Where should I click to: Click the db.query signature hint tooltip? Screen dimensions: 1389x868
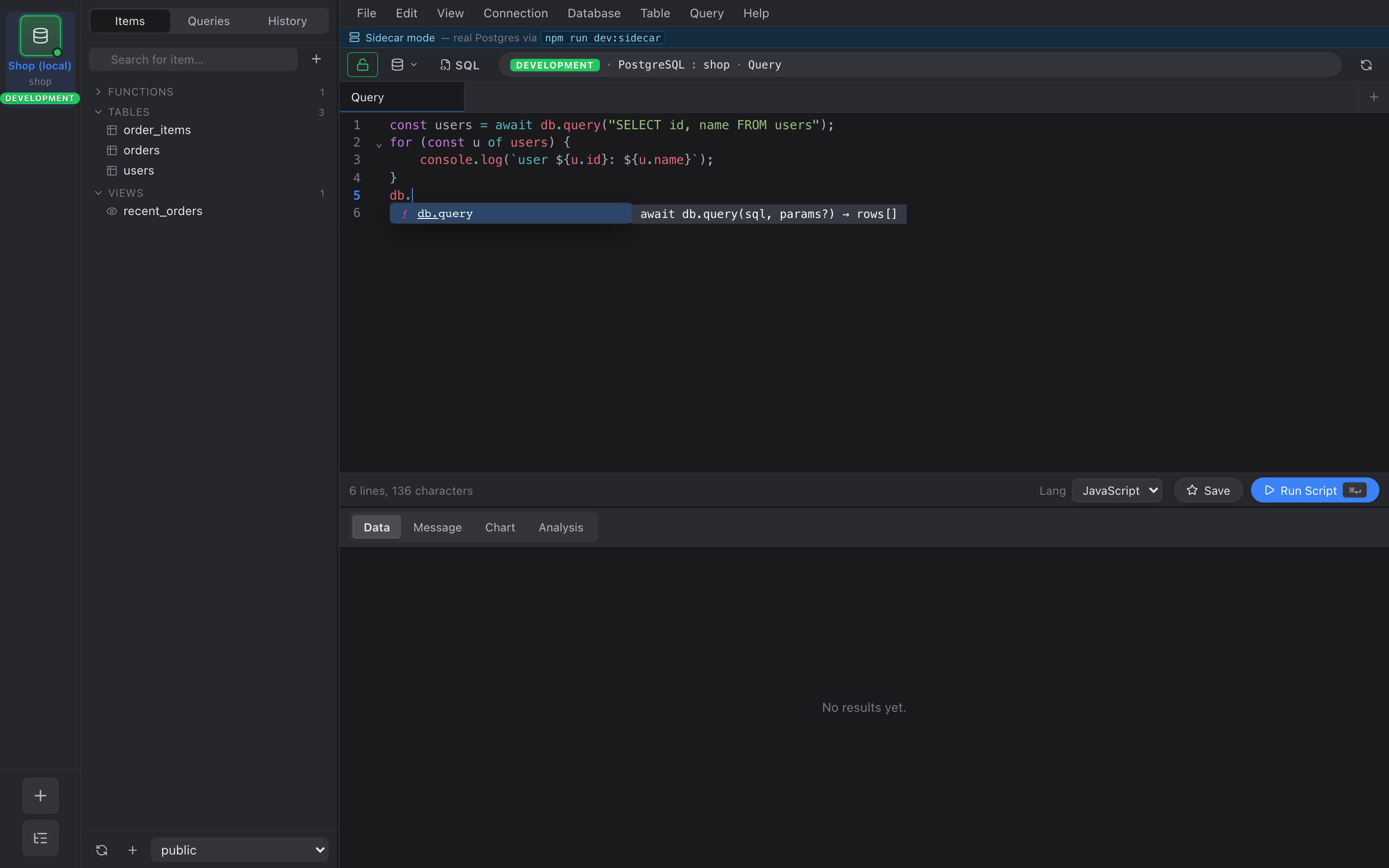pos(769,214)
